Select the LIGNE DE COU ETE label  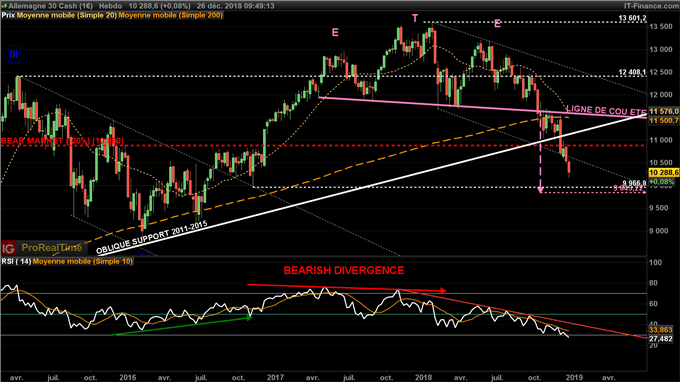tap(606, 110)
